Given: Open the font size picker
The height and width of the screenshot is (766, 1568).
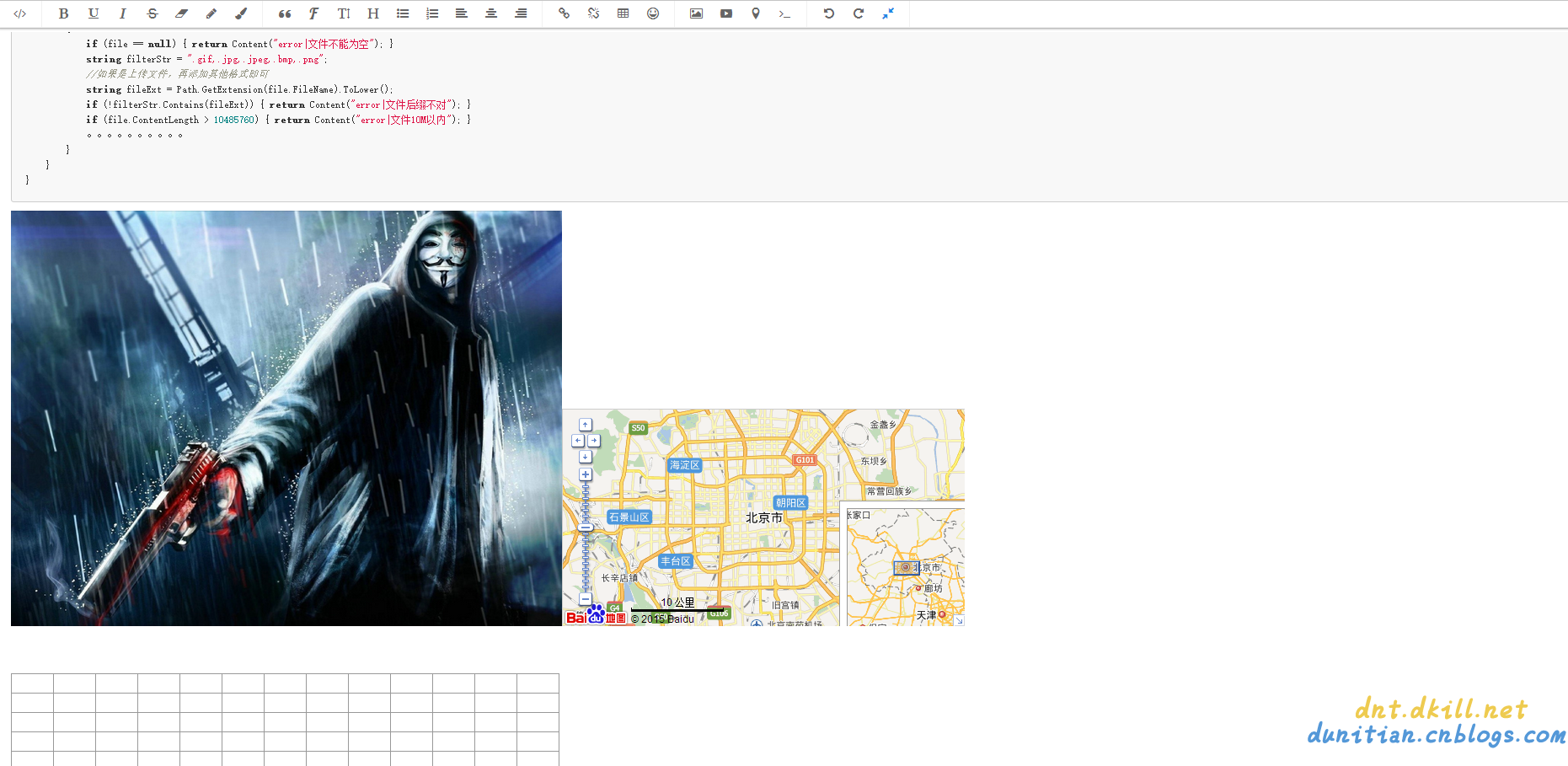Looking at the screenshot, I should [x=344, y=13].
